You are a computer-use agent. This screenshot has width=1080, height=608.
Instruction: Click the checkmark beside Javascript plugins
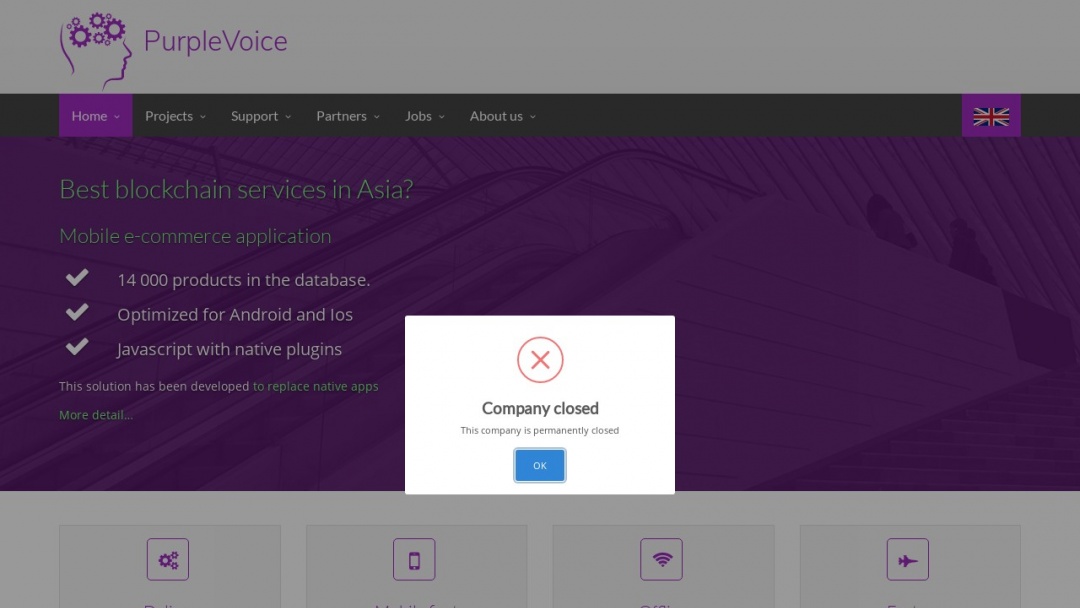77,346
